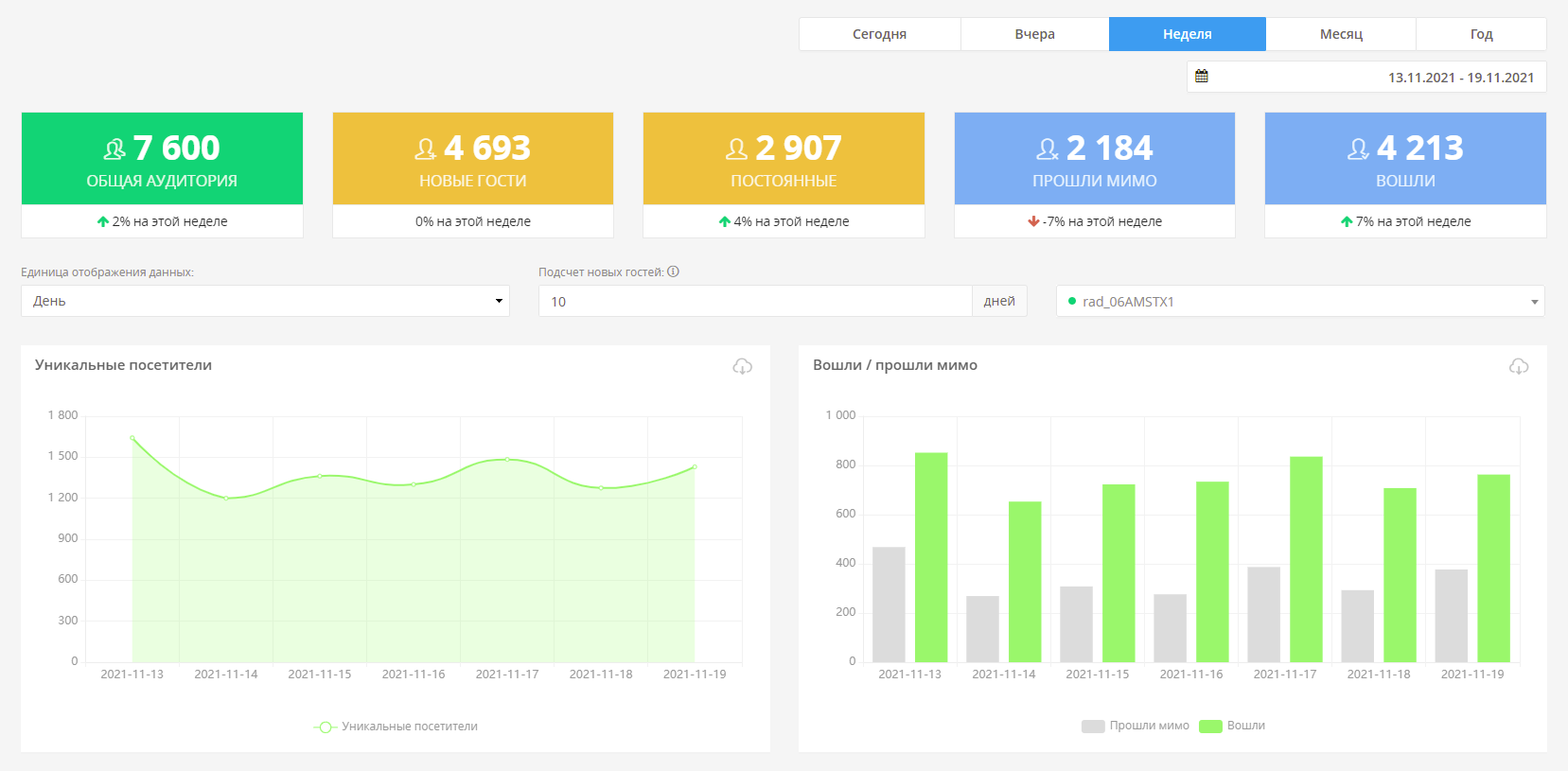This screenshot has height=771, width=1568.
Task: Download the Уникальные посетители chart via cloud icon
Action: point(743,366)
